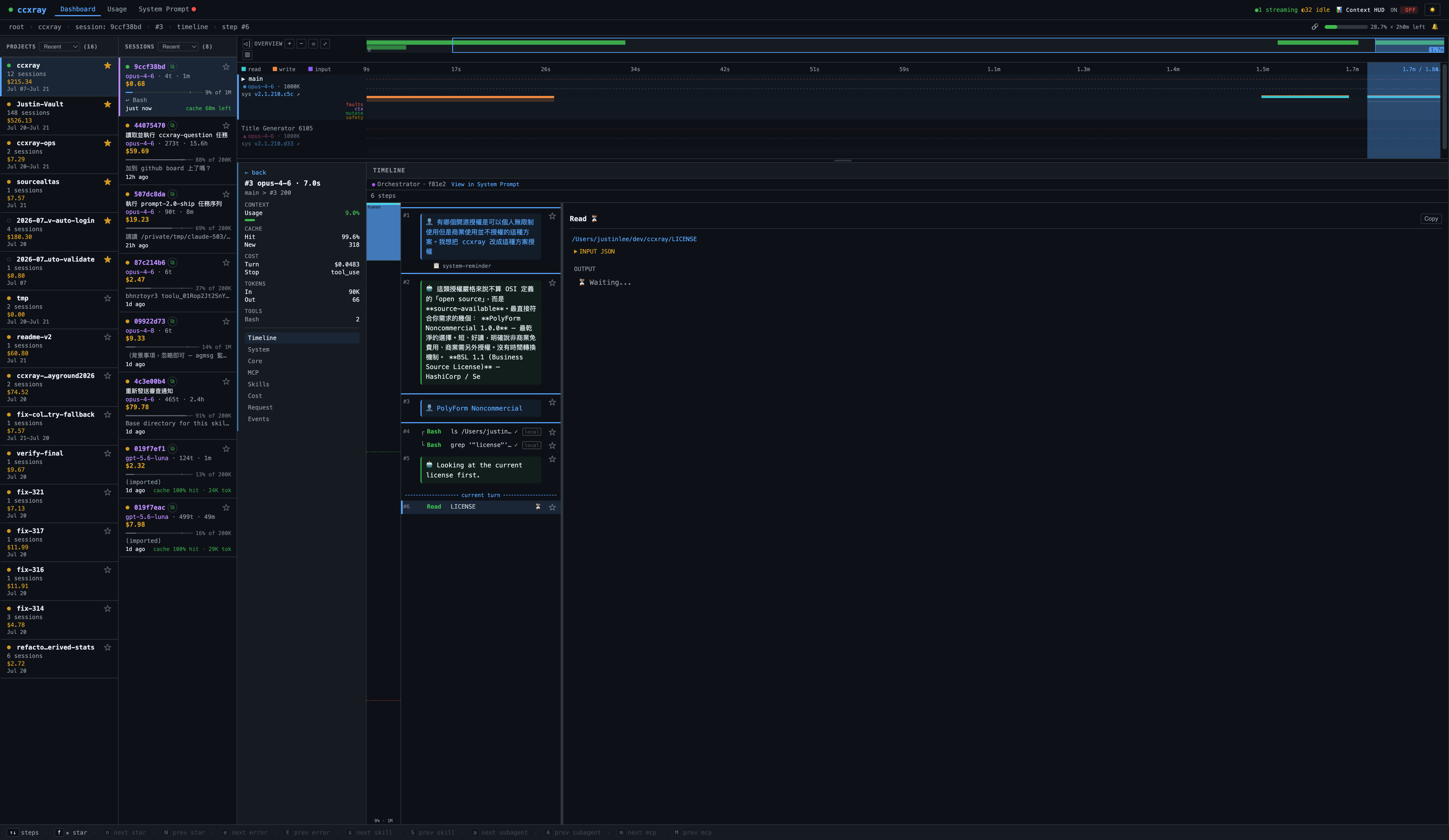Open the fix-321 project
Image resolution: width=1449 pixels, height=840 pixels.
click(59, 503)
